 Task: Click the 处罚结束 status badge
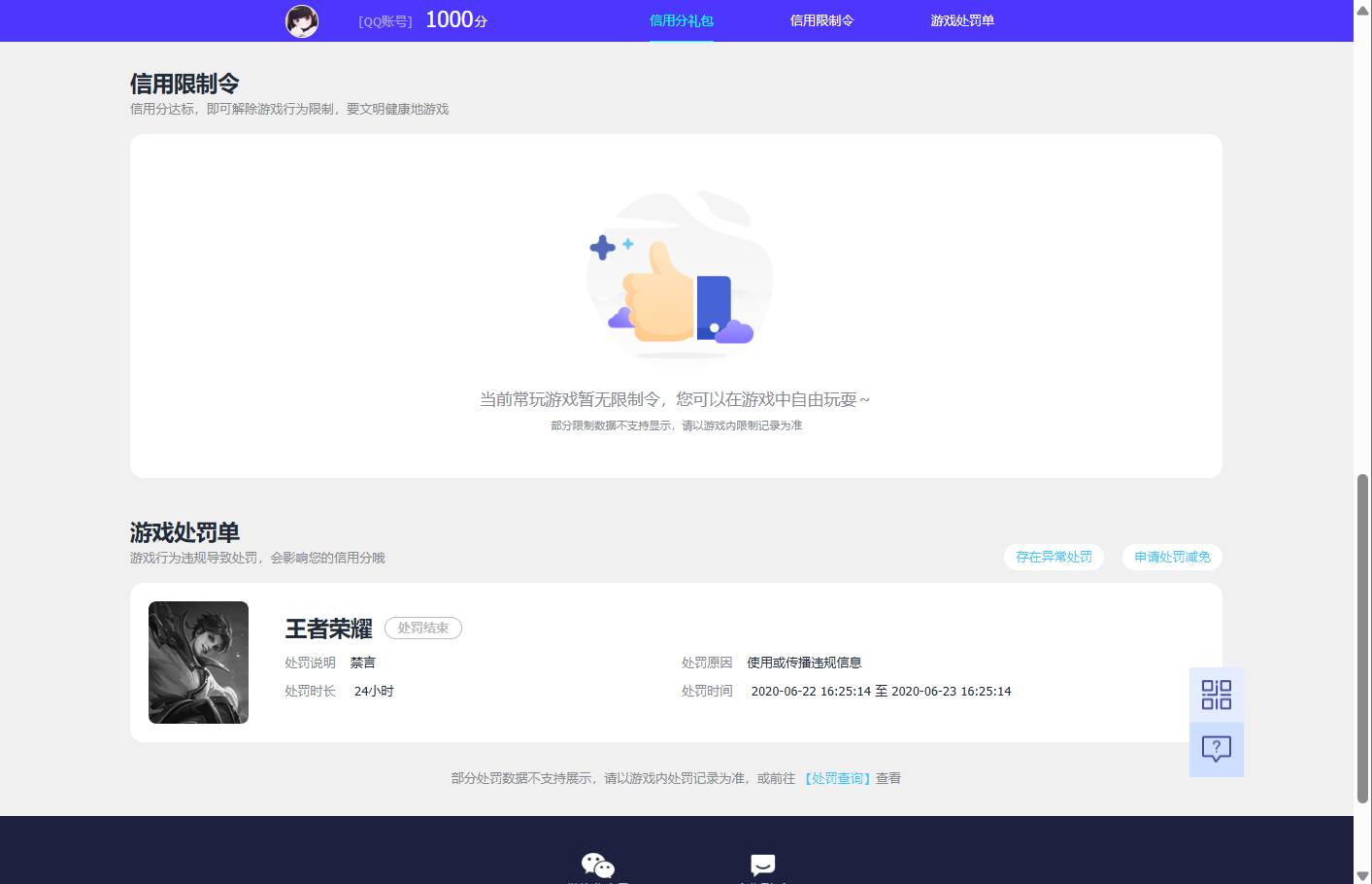tap(423, 629)
